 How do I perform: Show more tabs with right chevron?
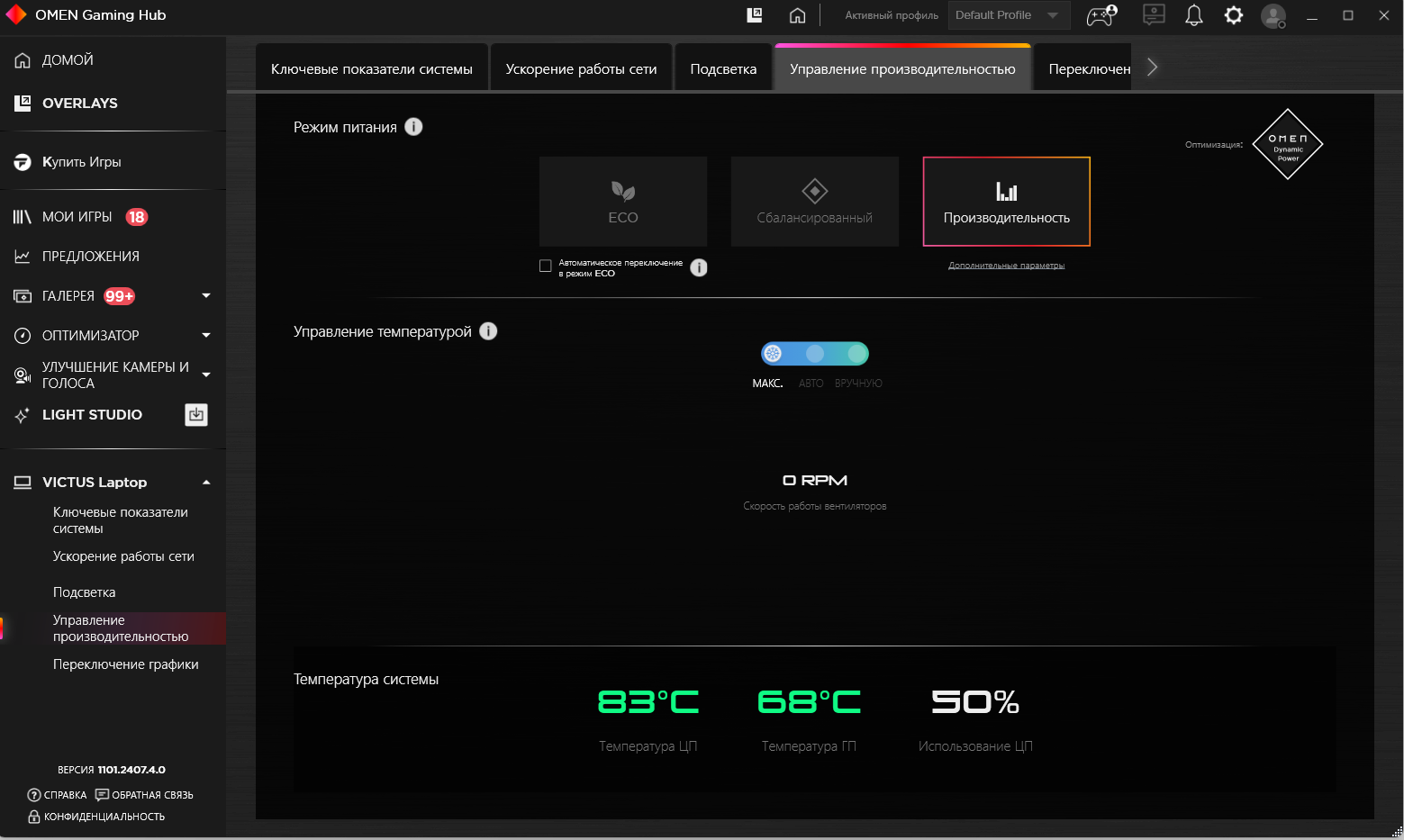[x=1152, y=68]
